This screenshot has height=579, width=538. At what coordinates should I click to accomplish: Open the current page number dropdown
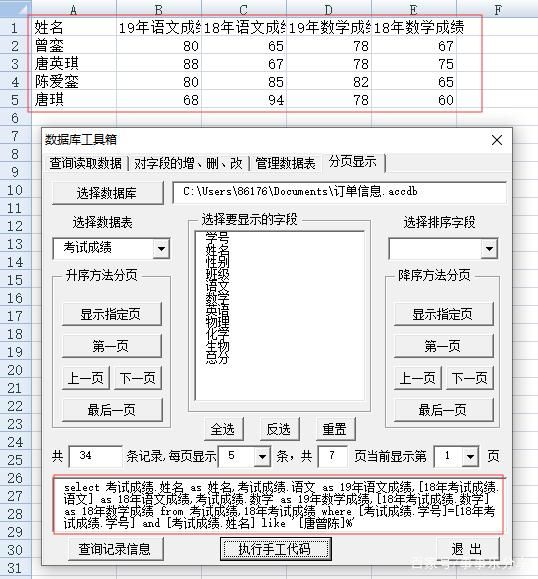[x=470, y=456]
